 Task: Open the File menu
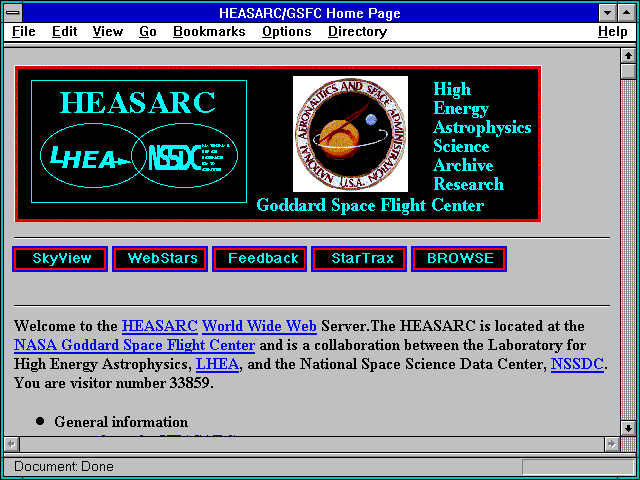tap(24, 32)
